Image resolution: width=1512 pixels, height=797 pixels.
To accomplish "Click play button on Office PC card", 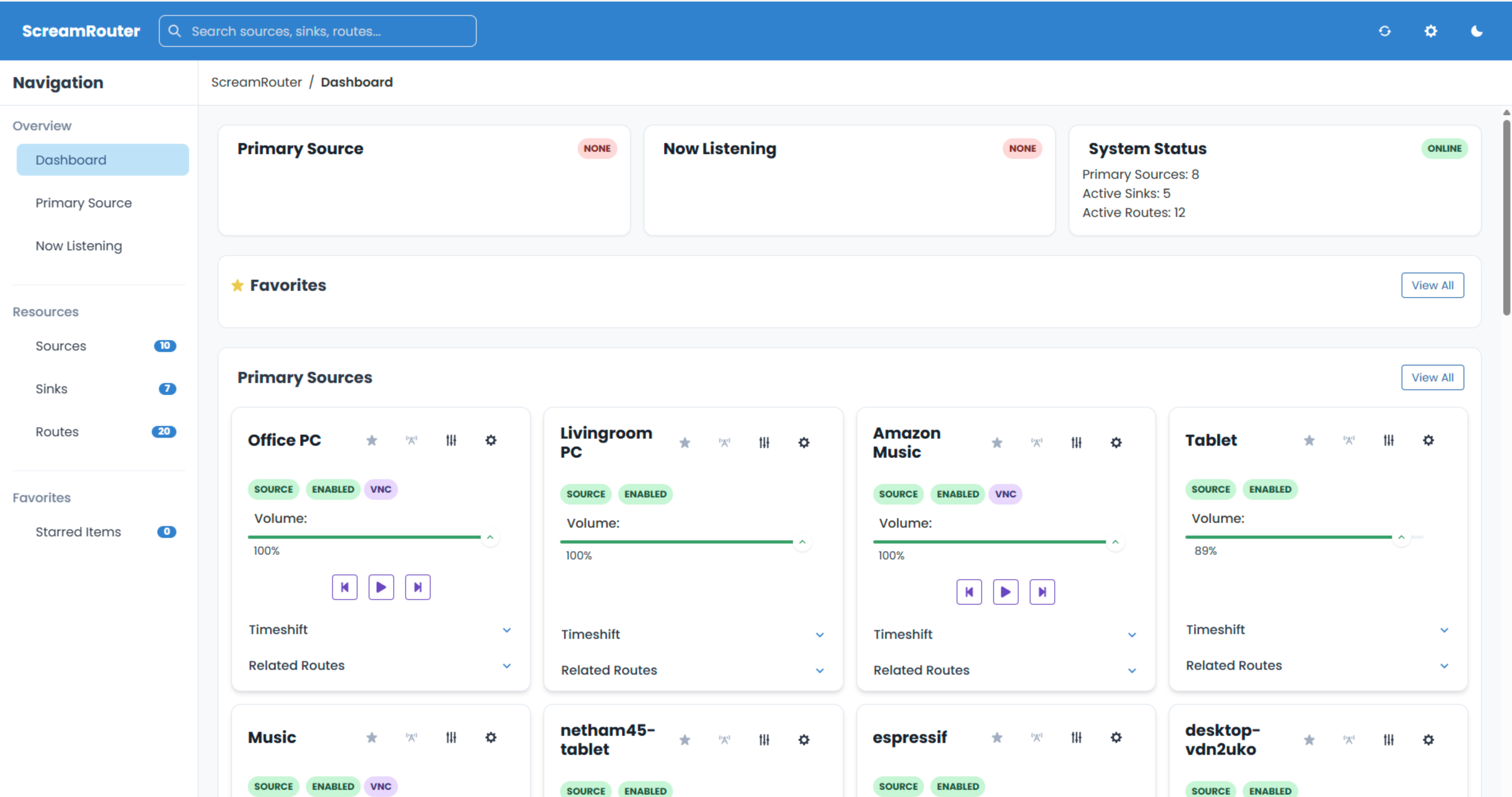I will [381, 587].
